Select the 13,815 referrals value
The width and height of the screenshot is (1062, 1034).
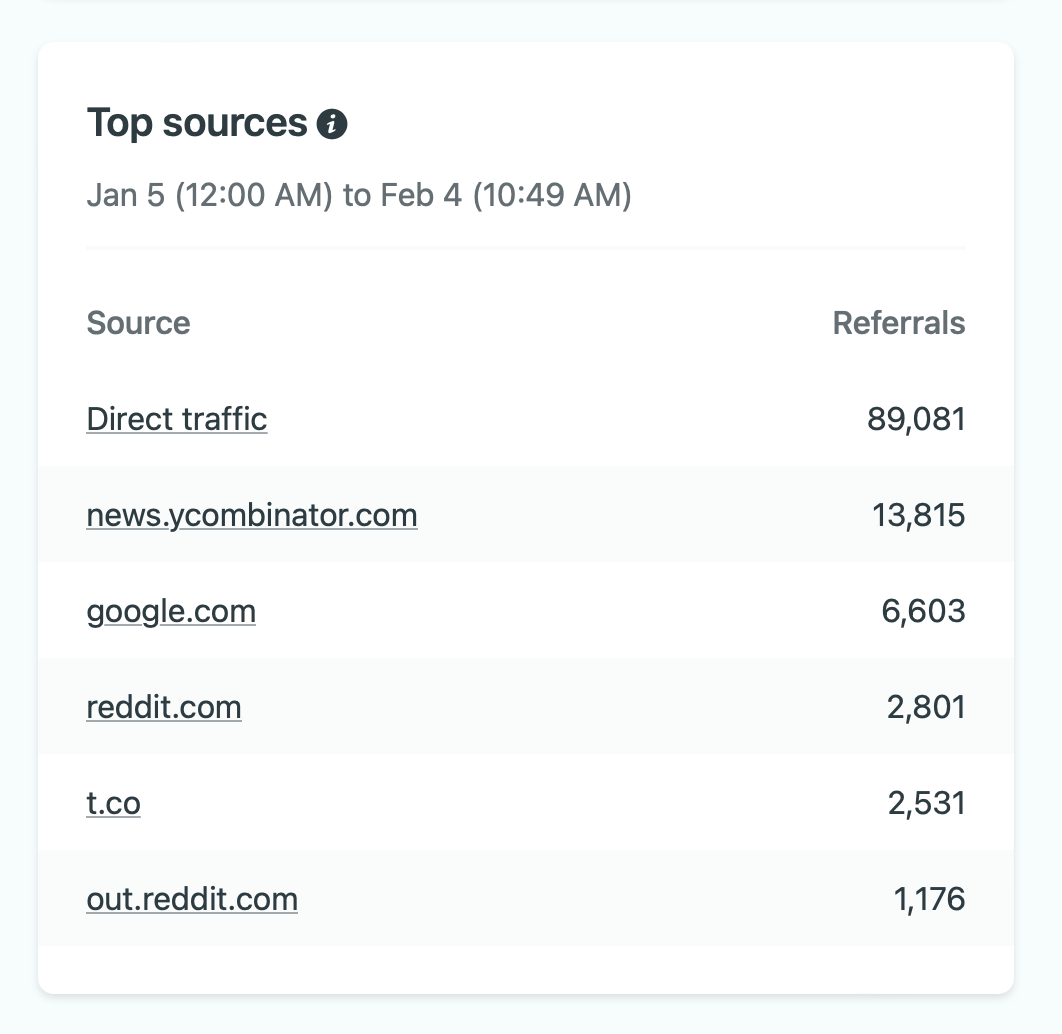(918, 515)
